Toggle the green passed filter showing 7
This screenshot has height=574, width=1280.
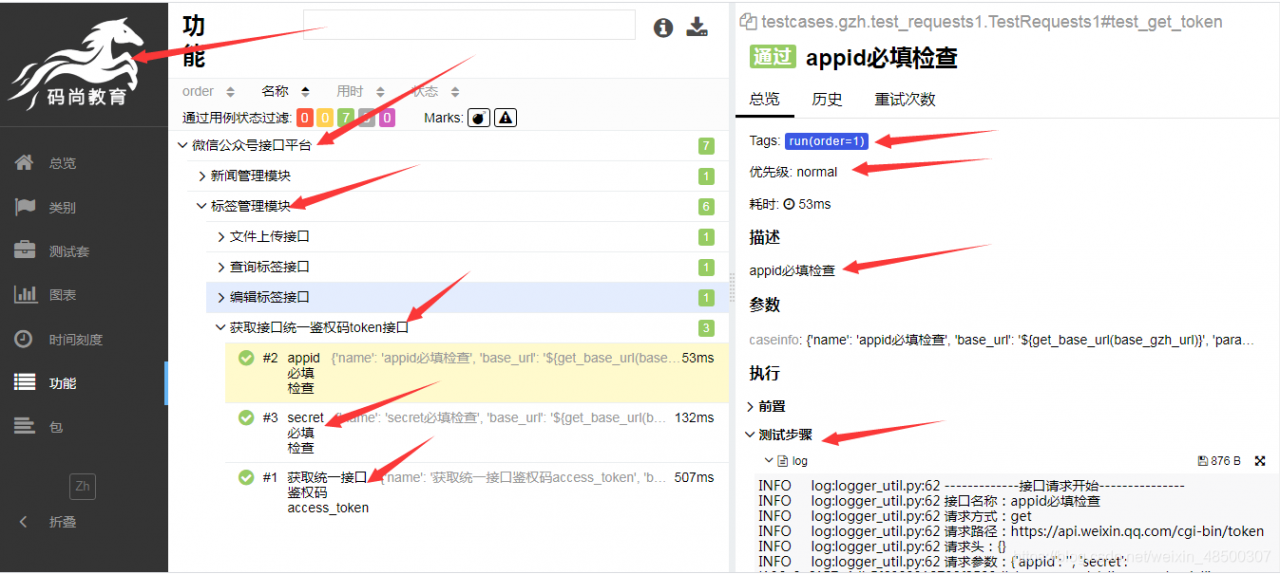point(346,118)
